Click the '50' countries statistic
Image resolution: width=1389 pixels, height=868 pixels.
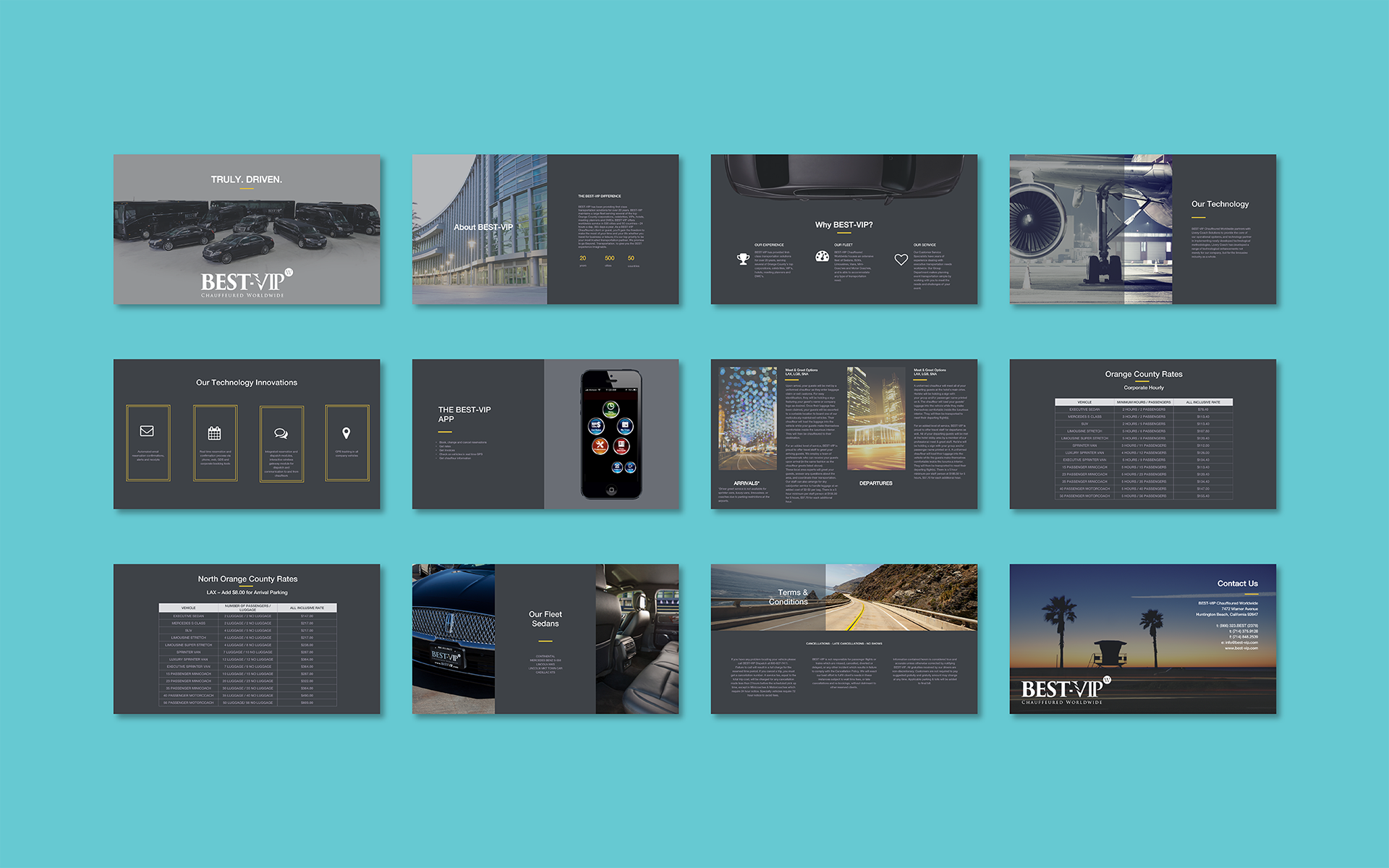[x=632, y=258]
